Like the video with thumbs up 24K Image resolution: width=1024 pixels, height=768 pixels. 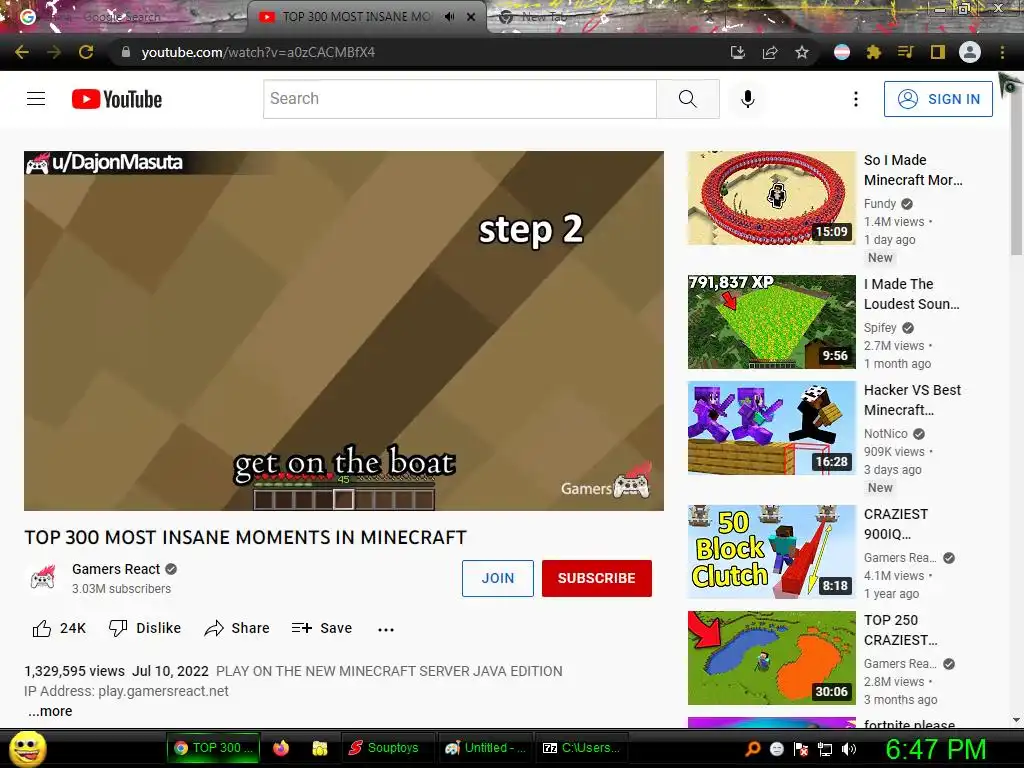pos(59,628)
